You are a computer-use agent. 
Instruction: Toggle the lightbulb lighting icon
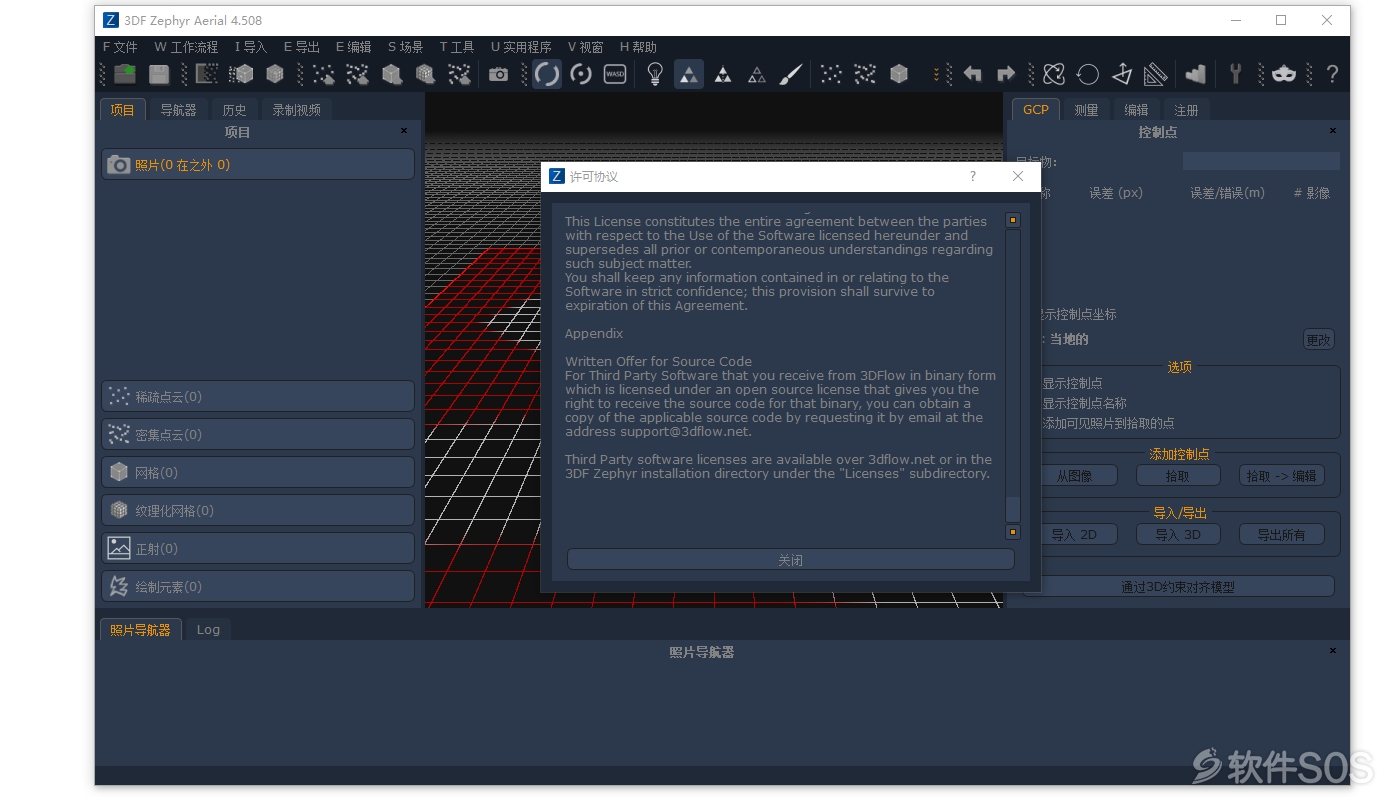click(655, 74)
